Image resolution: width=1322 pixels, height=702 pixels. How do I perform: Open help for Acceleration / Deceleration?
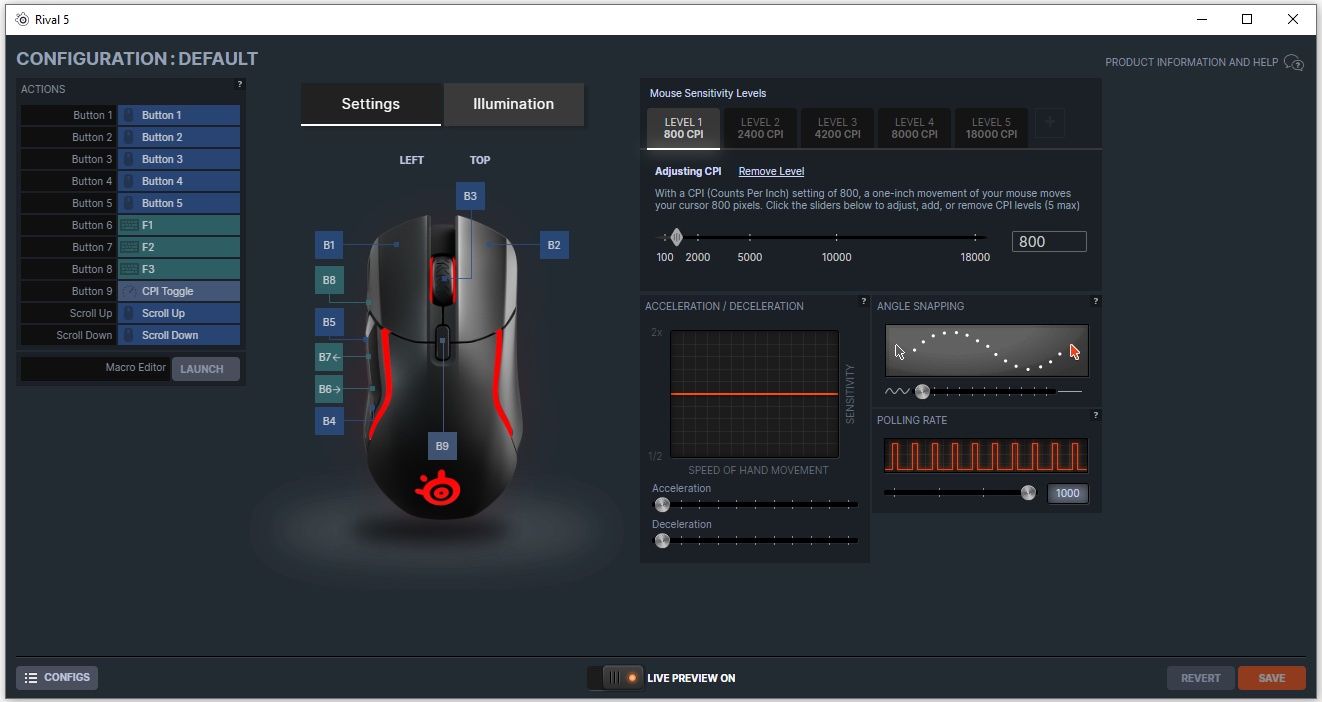point(864,301)
